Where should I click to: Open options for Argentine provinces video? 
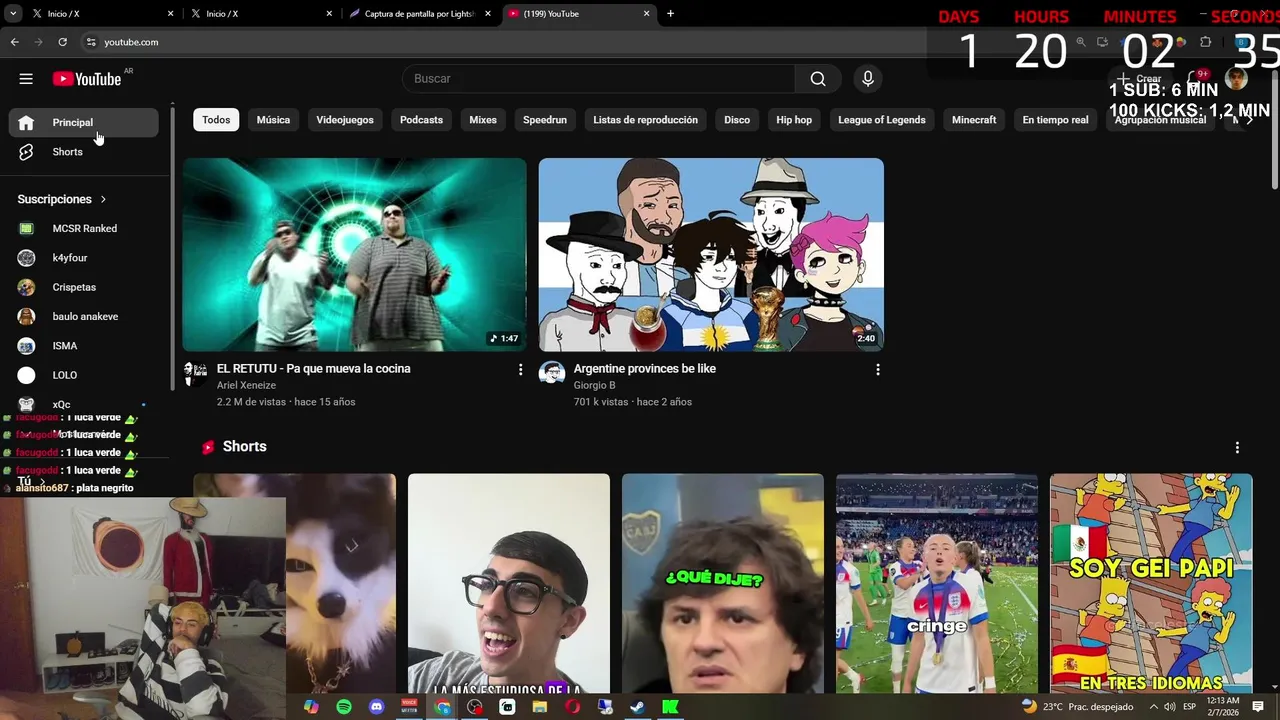(877, 370)
